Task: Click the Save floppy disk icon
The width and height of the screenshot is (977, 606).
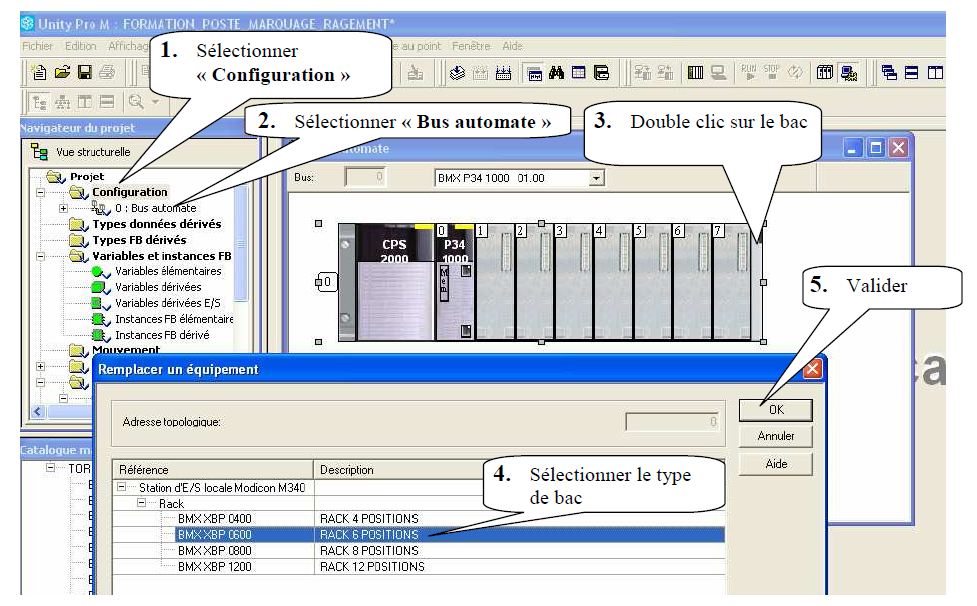Action: click(x=85, y=72)
